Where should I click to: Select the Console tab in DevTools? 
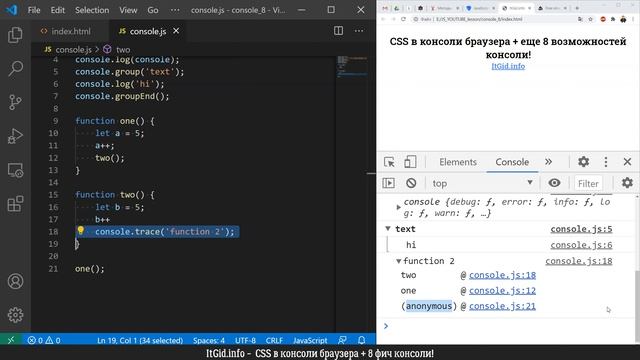pos(512,162)
